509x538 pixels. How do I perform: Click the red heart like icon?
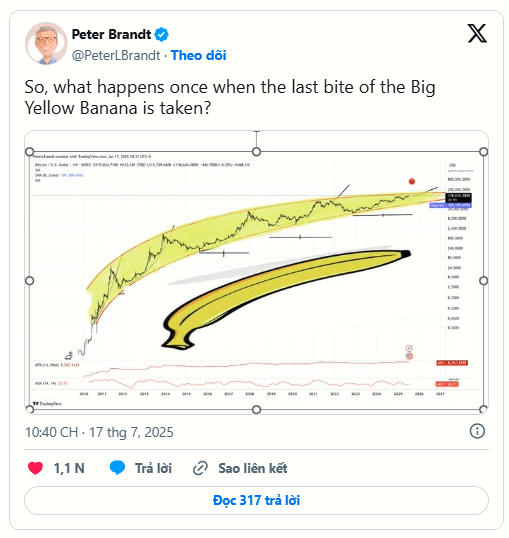click(x=35, y=468)
